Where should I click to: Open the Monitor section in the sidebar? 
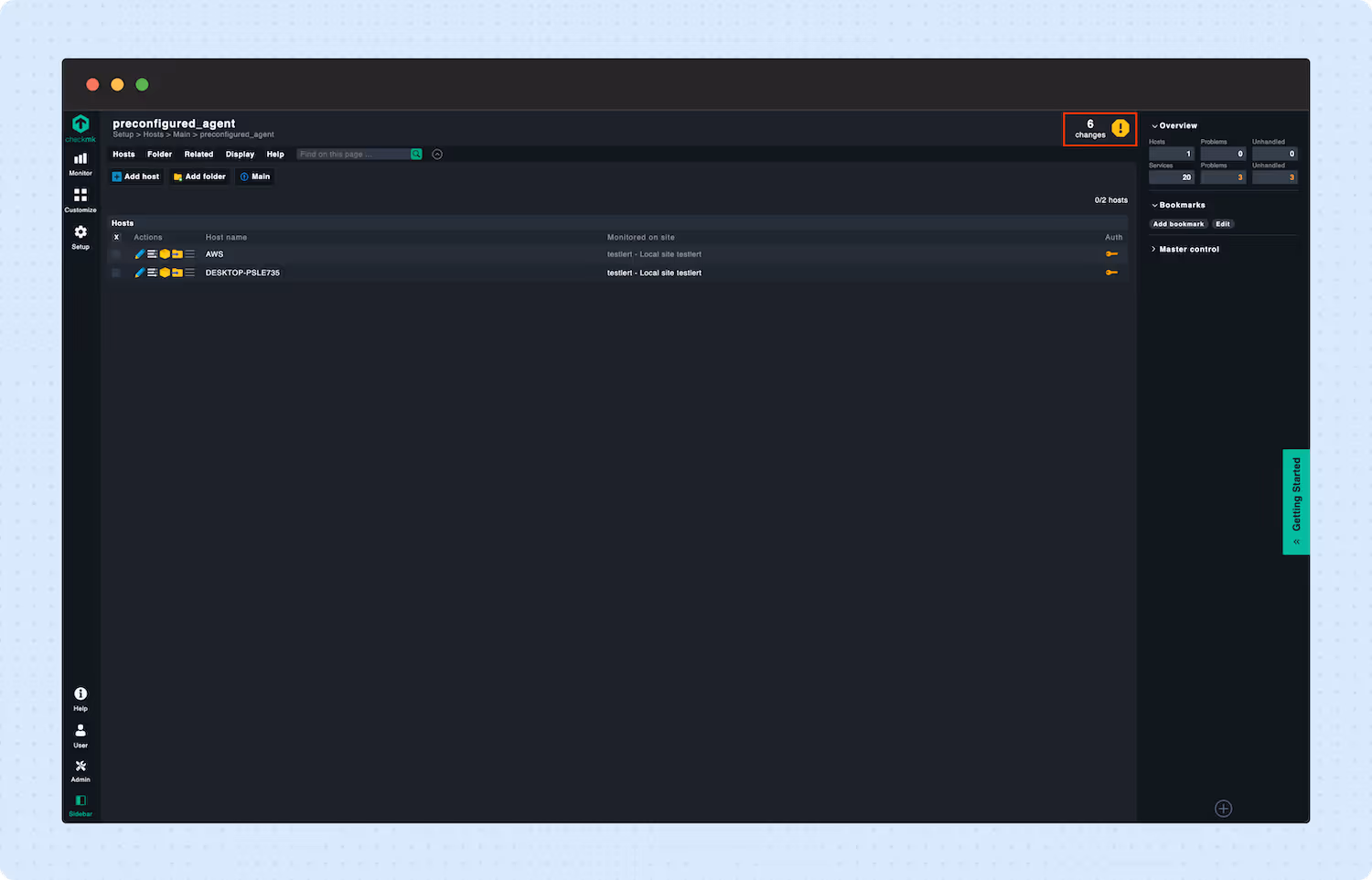pos(80,163)
